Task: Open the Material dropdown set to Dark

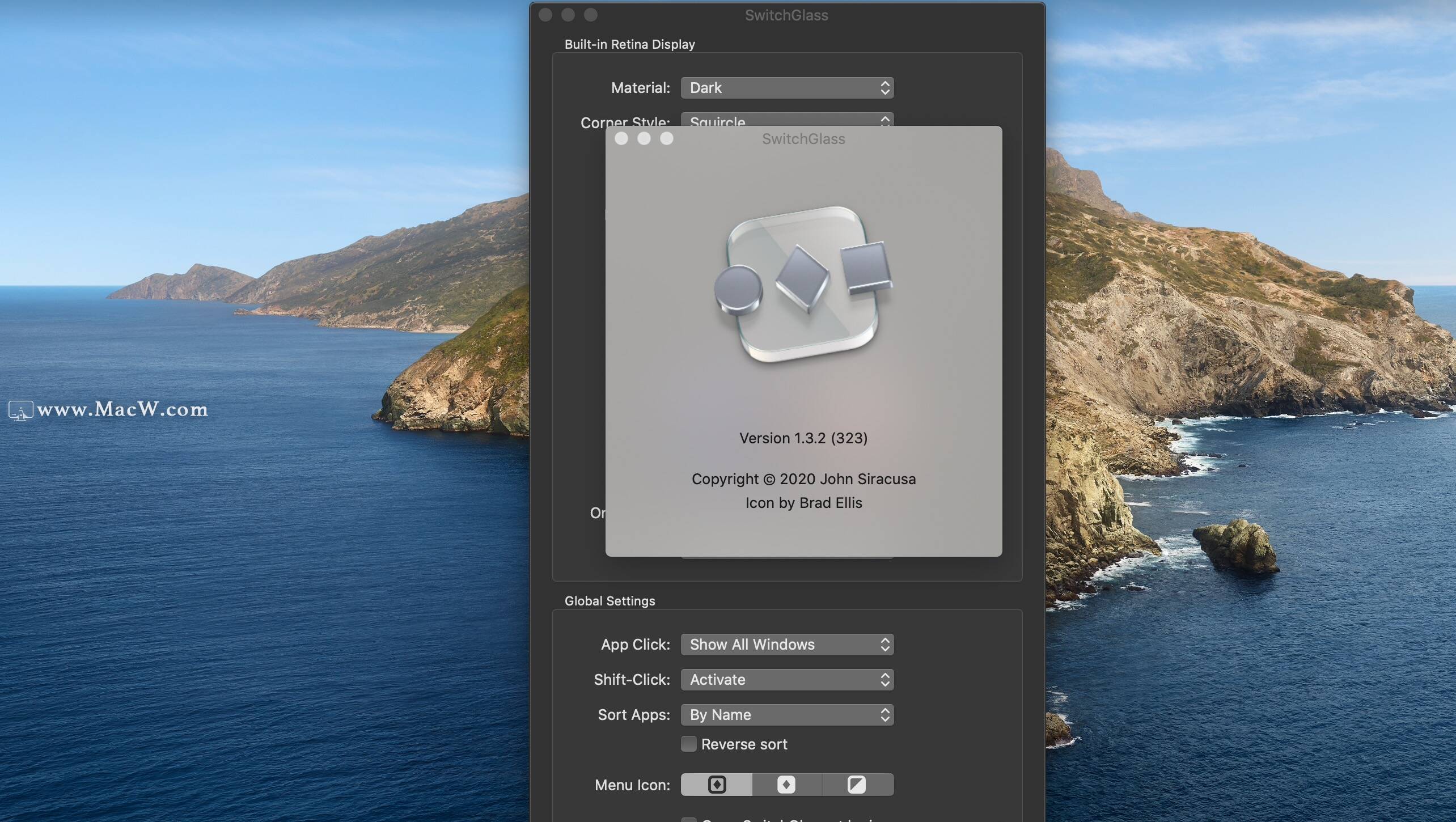Action: point(787,88)
